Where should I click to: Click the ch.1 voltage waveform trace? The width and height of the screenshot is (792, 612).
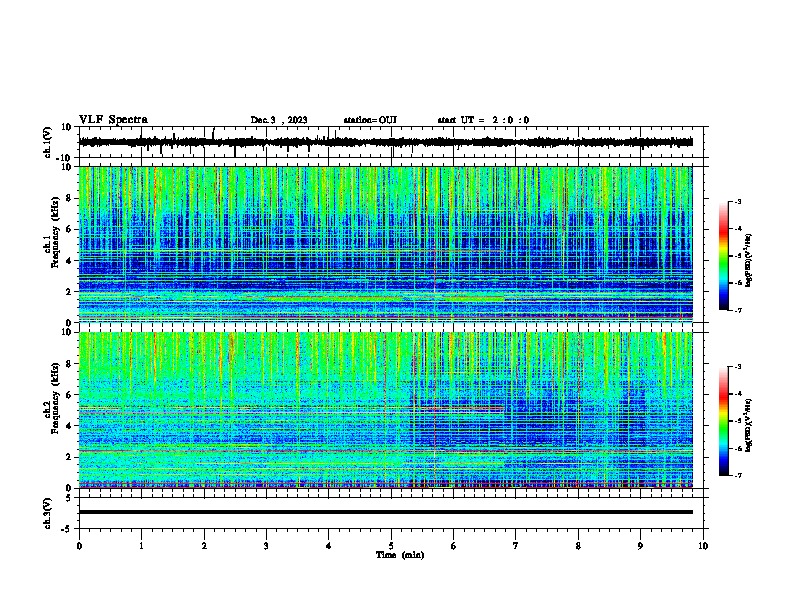385,142
